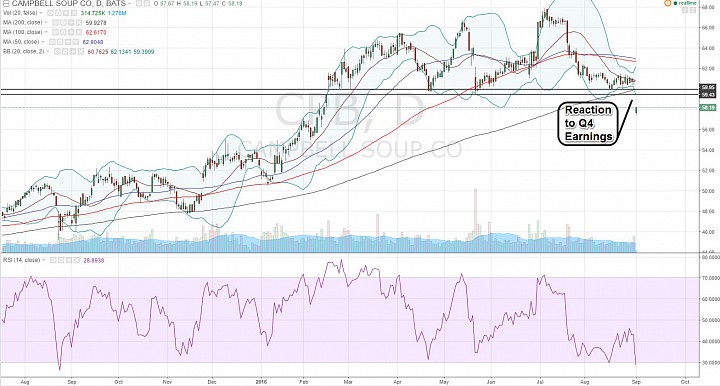Collapse the chart legend via the minus box
Image resolution: width=720 pixels, height=386 pixels.
pyautogui.click(x=6, y=4)
